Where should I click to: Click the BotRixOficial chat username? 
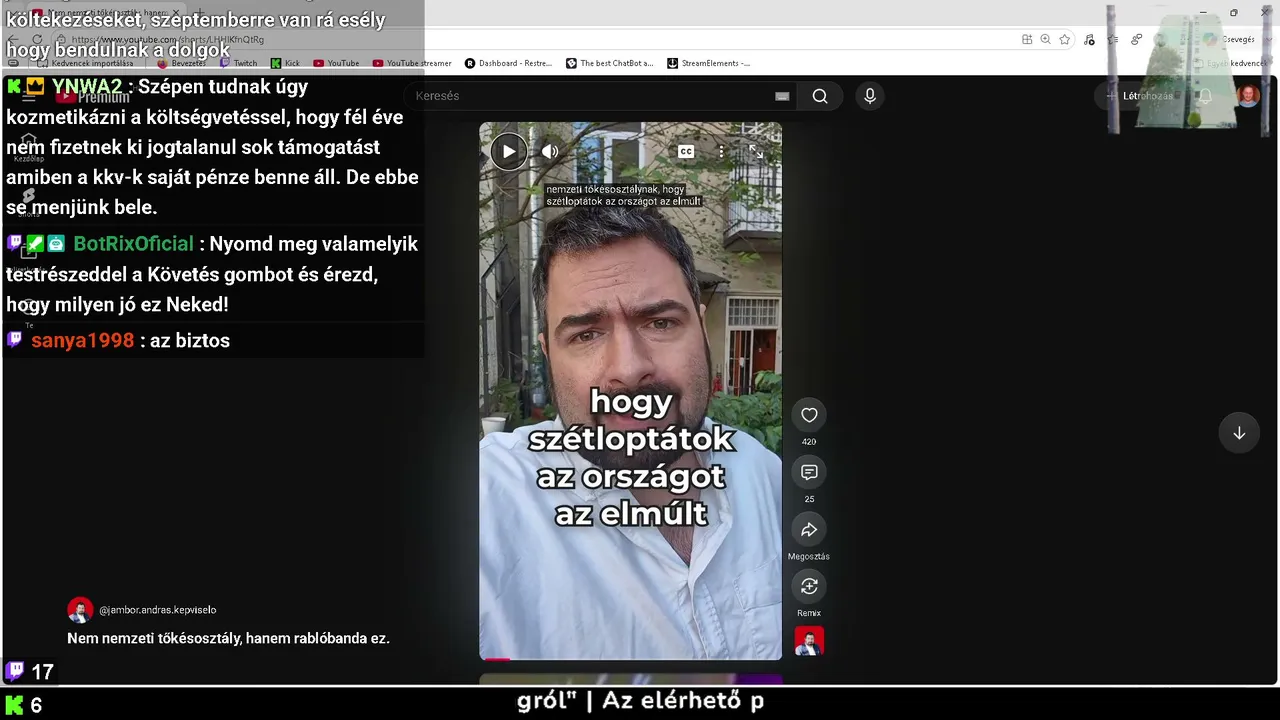click(134, 244)
